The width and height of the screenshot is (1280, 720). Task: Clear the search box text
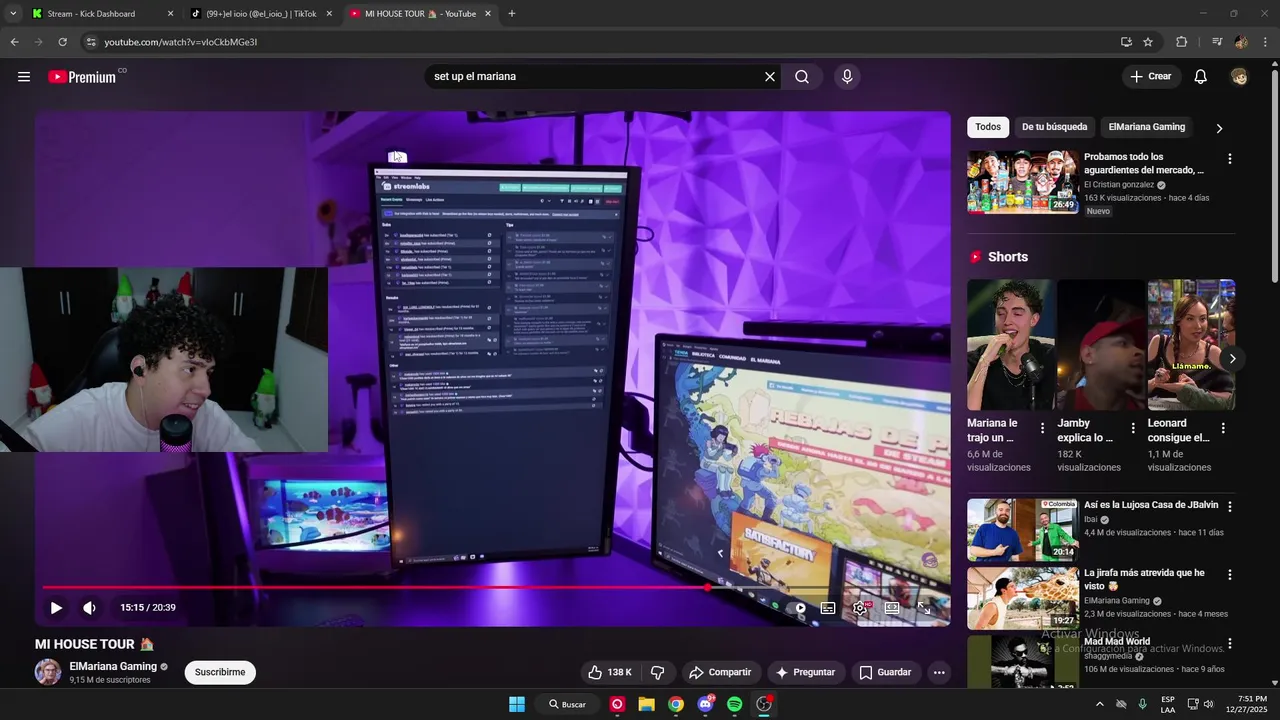coord(770,77)
